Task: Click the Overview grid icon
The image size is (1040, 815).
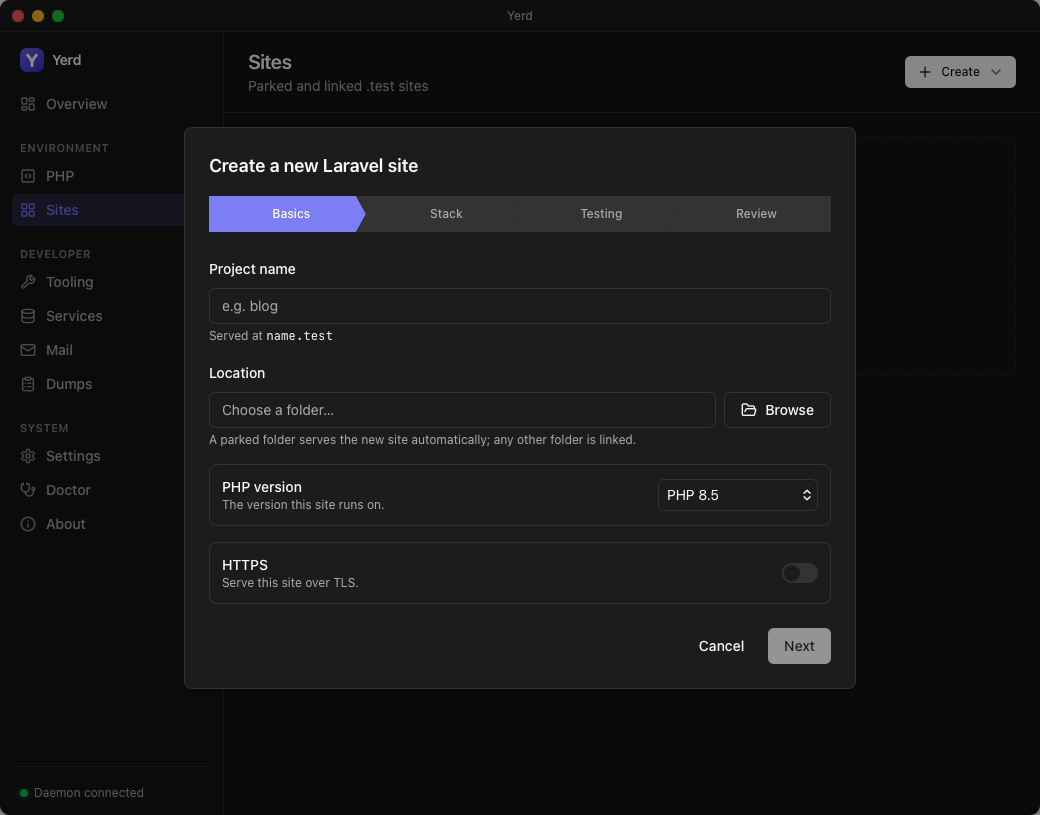Action: [28, 104]
